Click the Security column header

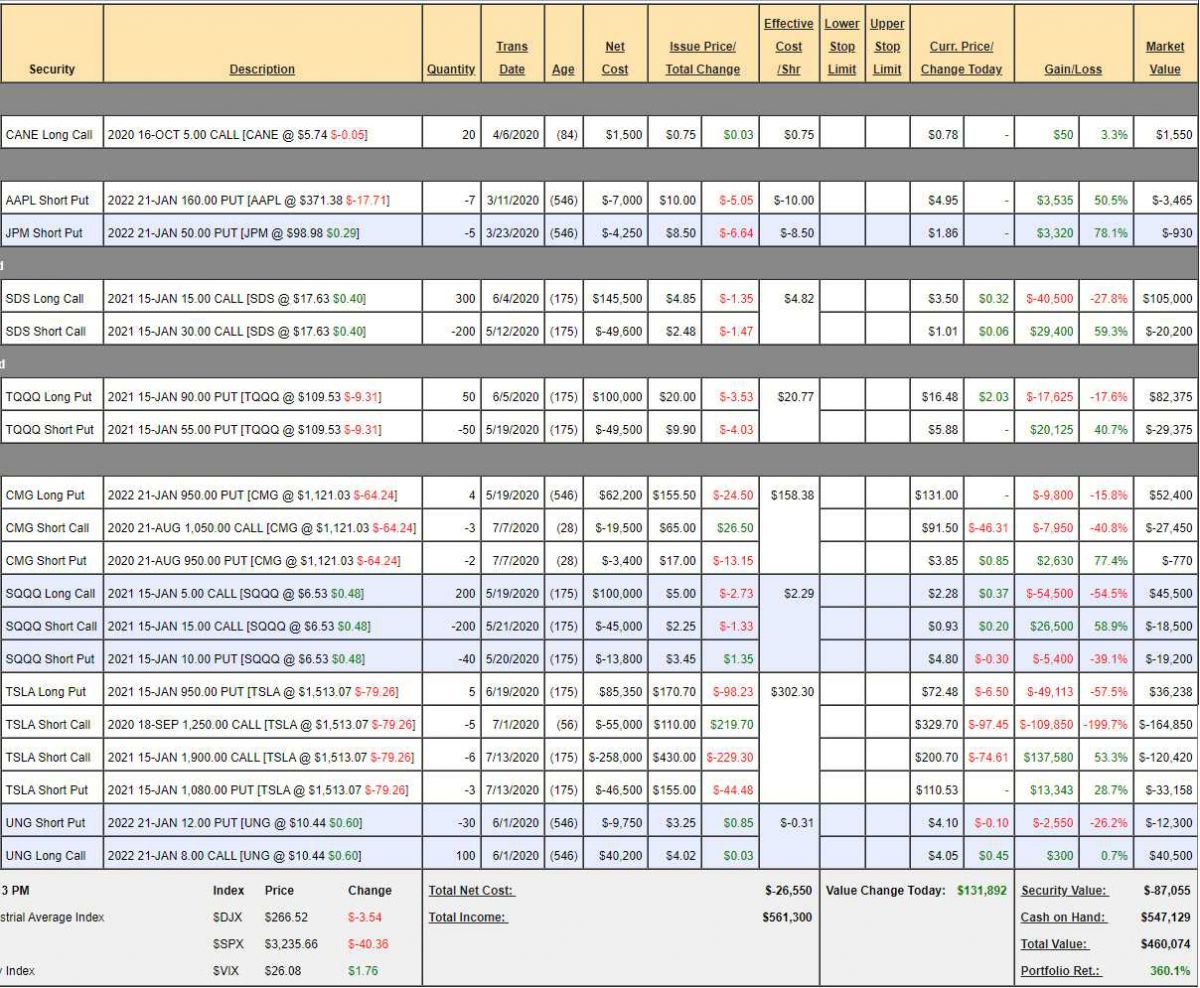coord(52,69)
